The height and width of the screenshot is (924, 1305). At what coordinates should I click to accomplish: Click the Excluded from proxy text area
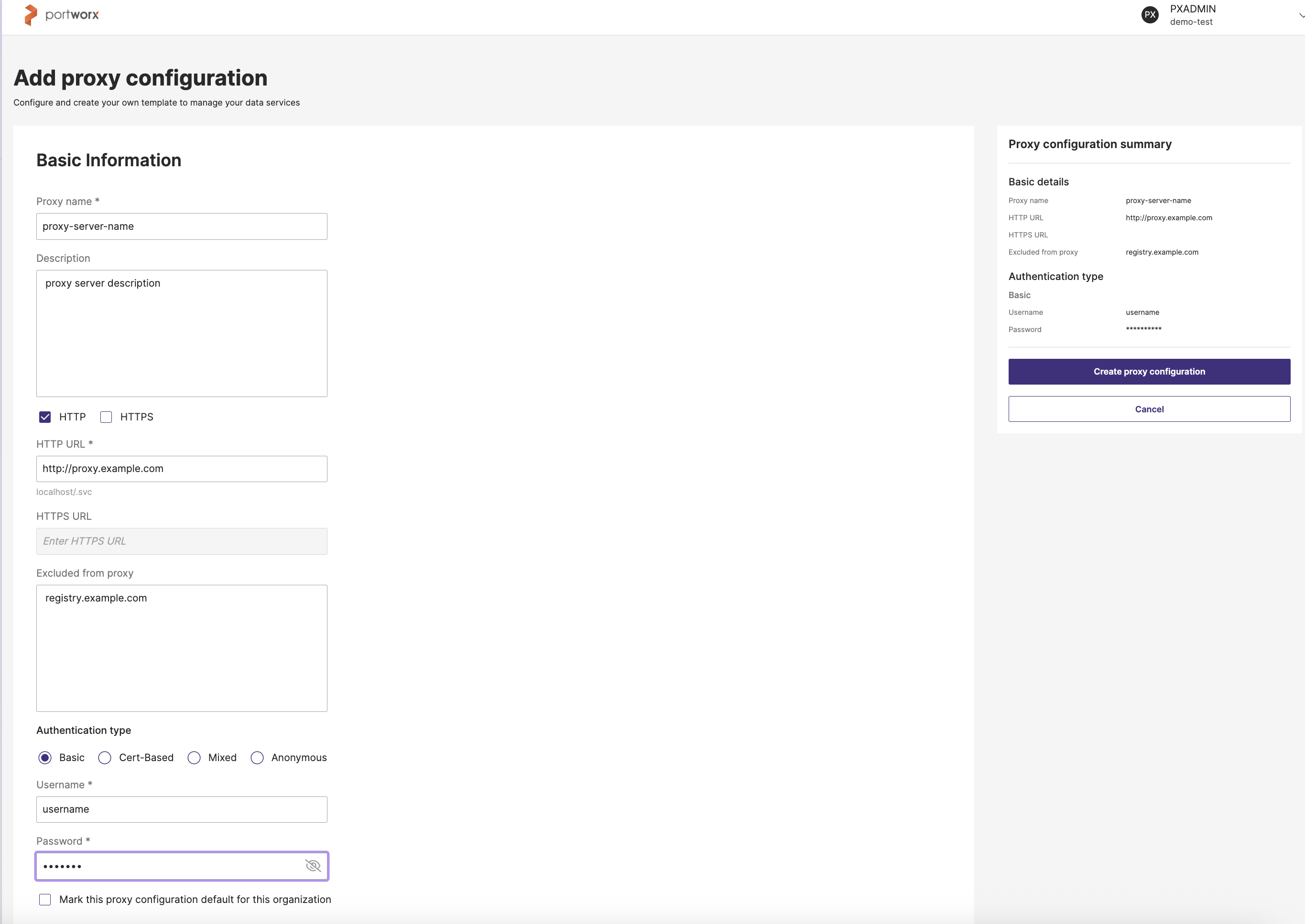182,648
